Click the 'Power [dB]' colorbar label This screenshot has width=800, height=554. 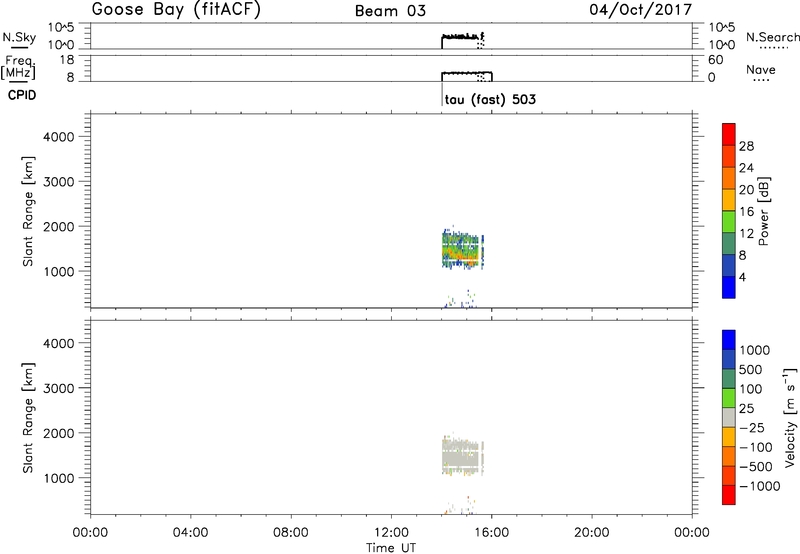pyautogui.click(x=763, y=211)
